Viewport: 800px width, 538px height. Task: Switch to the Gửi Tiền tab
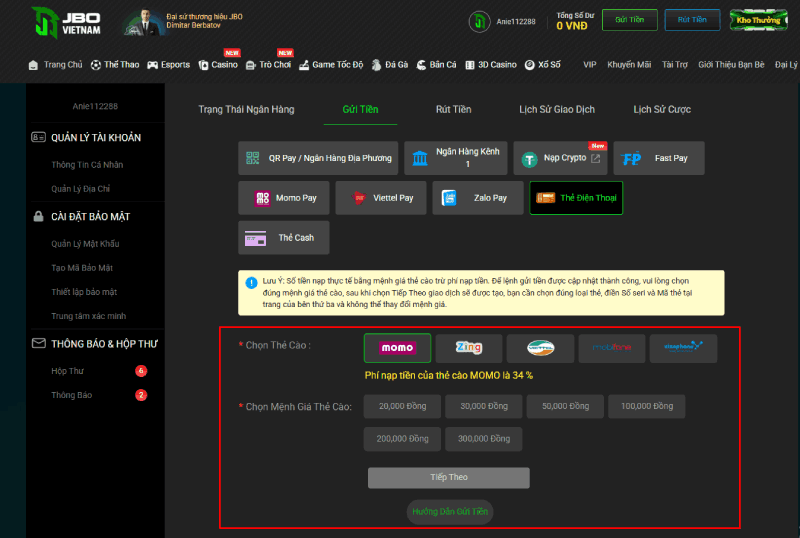click(360, 109)
